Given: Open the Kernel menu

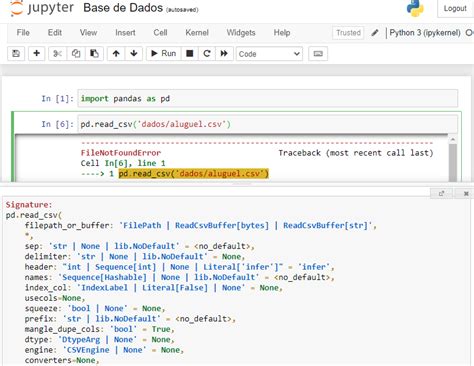Looking at the screenshot, I should [x=197, y=33].
